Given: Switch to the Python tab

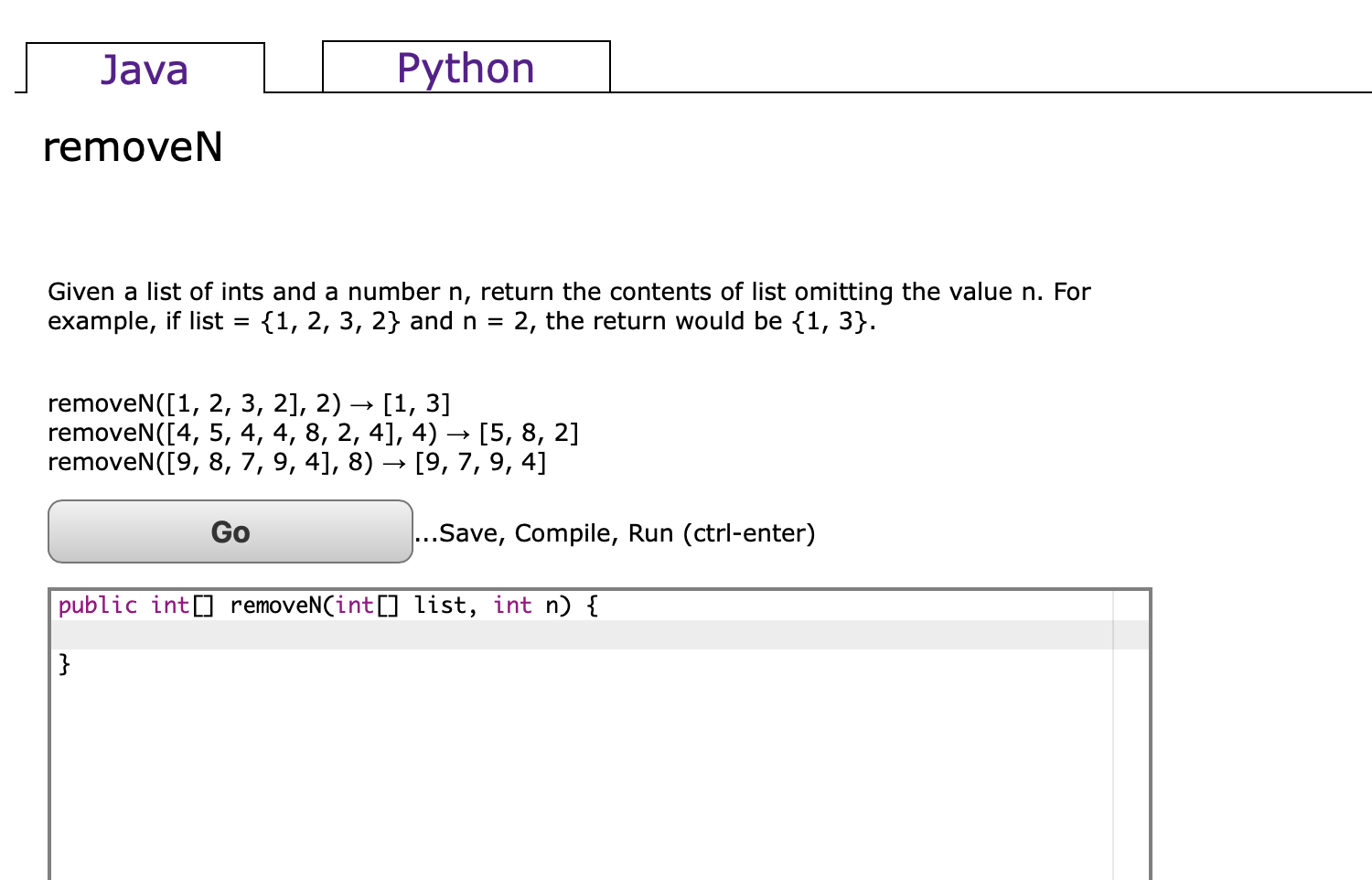Looking at the screenshot, I should click(x=466, y=68).
